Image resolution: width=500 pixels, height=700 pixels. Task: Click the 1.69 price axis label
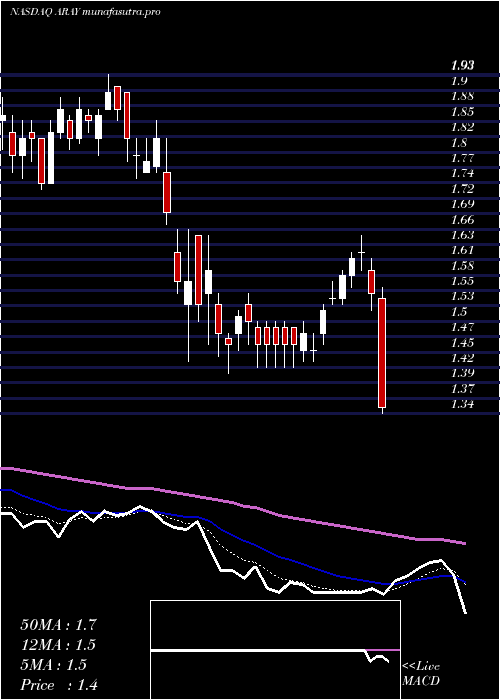tap(462, 204)
